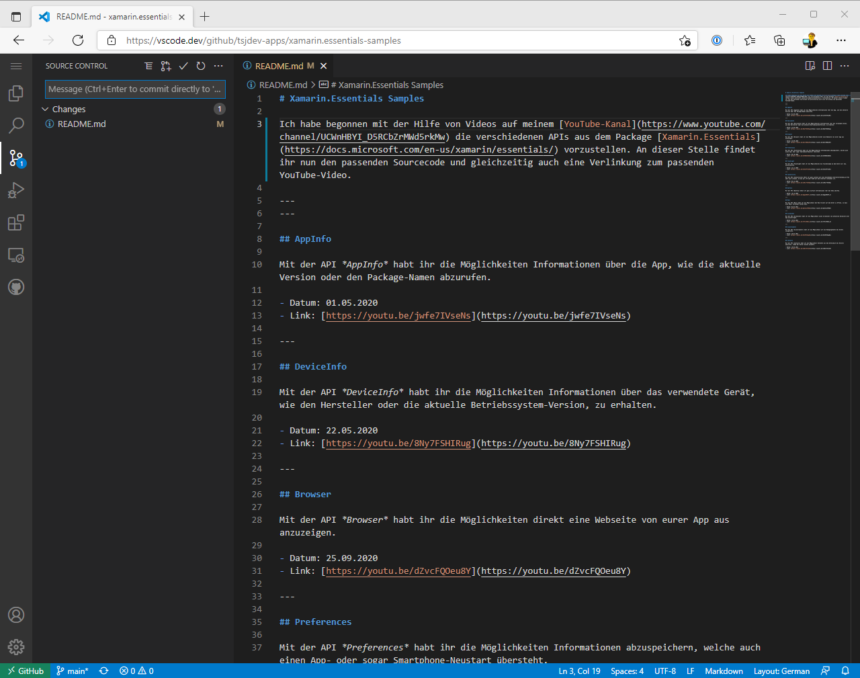
Task: Open the Run and Debug view
Action: coord(14,190)
